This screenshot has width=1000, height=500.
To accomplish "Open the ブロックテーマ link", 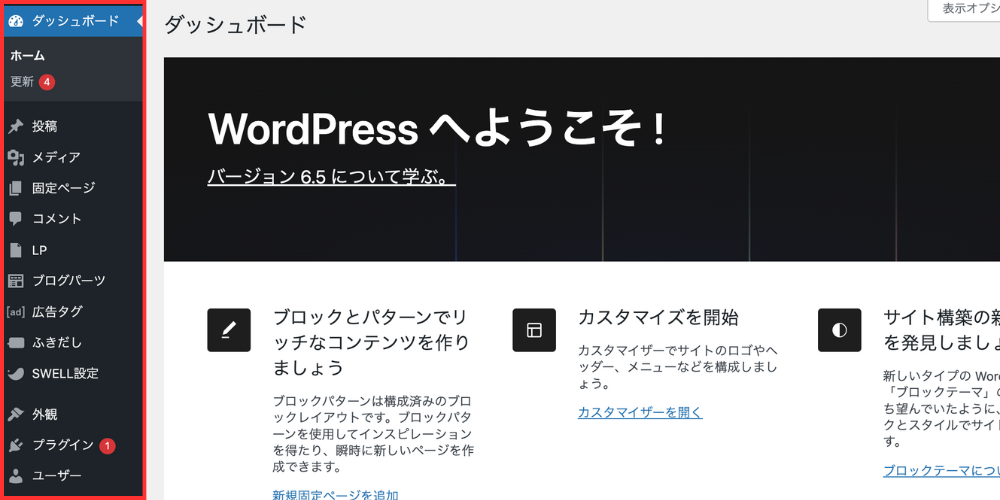I will click(940, 471).
